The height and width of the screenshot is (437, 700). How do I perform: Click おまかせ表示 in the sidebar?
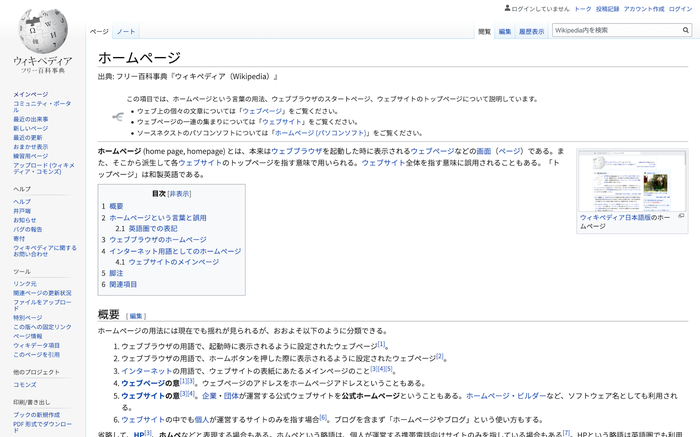tap(30, 146)
